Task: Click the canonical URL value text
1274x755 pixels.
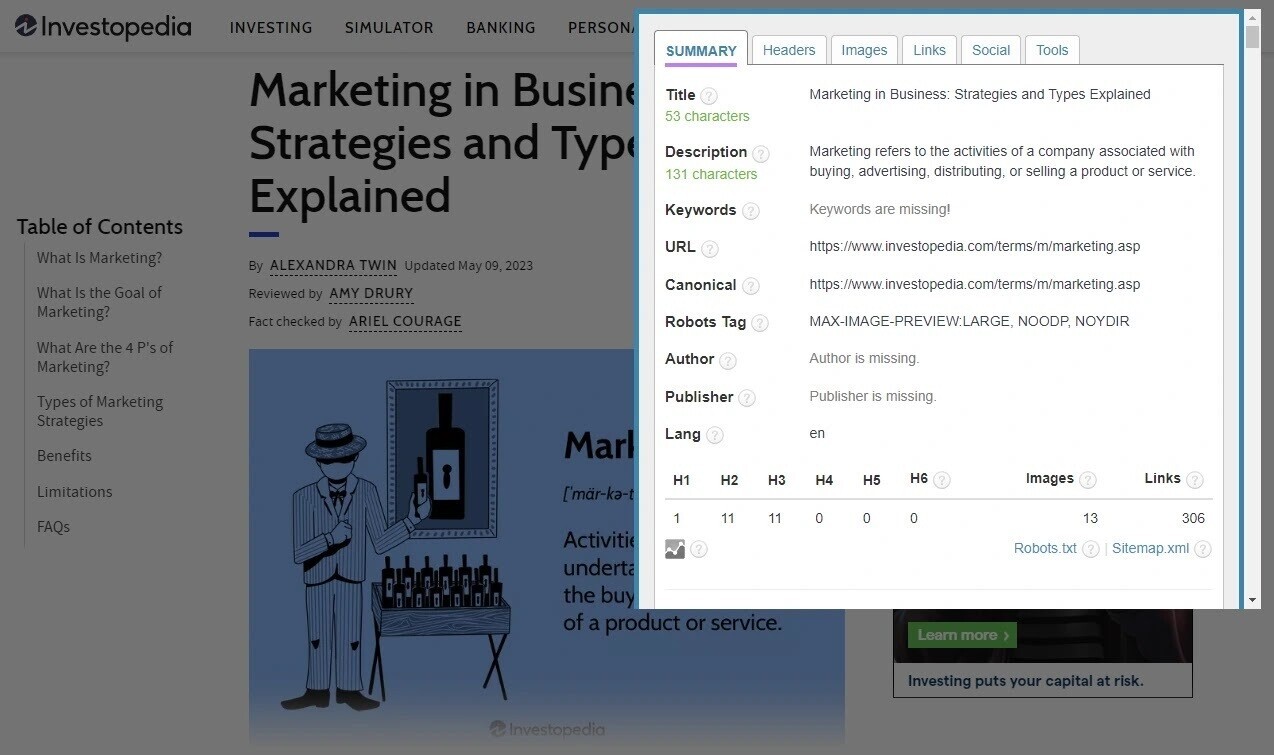Action: click(974, 284)
